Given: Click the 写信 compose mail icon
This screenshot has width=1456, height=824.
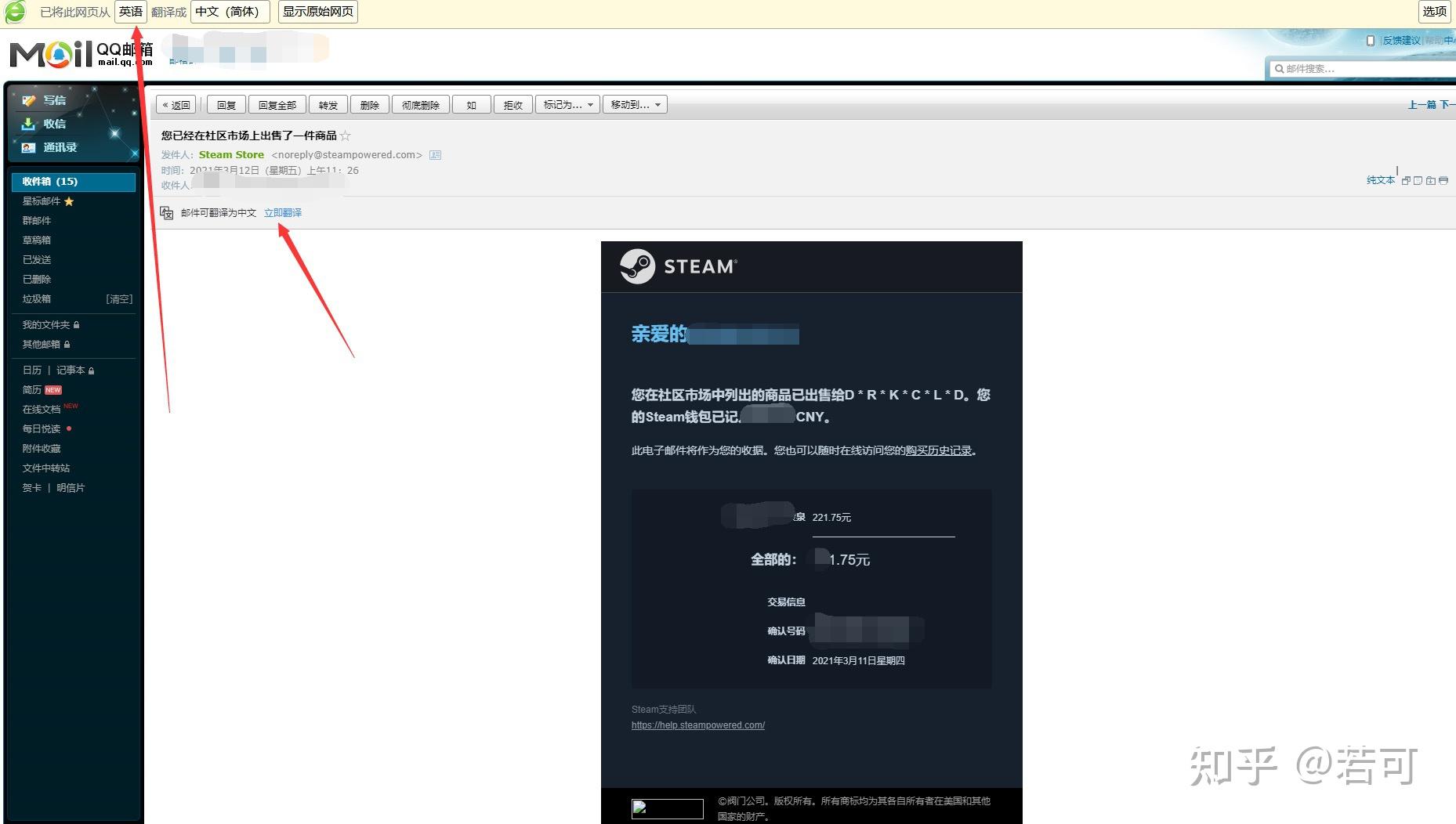Looking at the screenshot, I should (x=29, y=100).
